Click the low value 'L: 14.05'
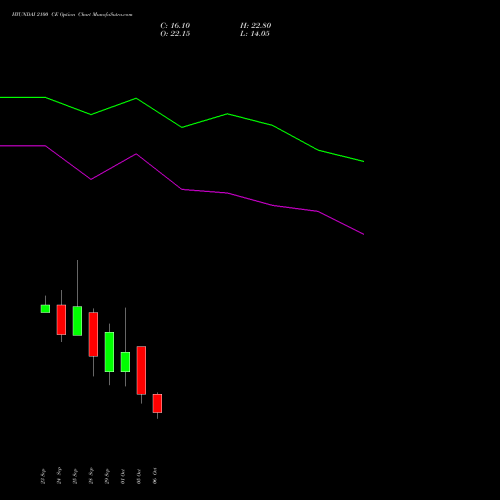500x500 pixels. pyautogui.click(x=255, y=34)
